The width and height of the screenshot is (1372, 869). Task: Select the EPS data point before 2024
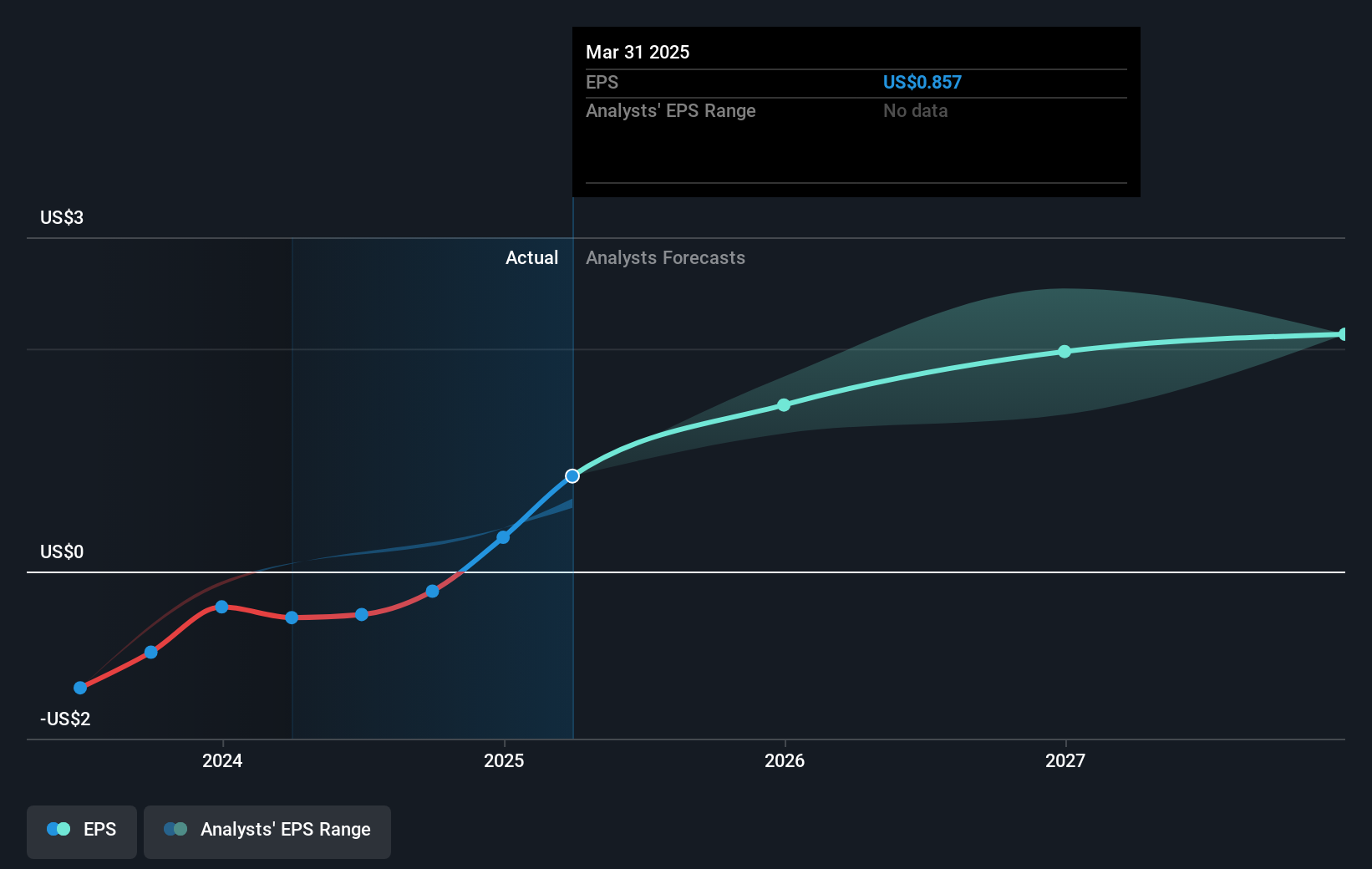[151, 652]
